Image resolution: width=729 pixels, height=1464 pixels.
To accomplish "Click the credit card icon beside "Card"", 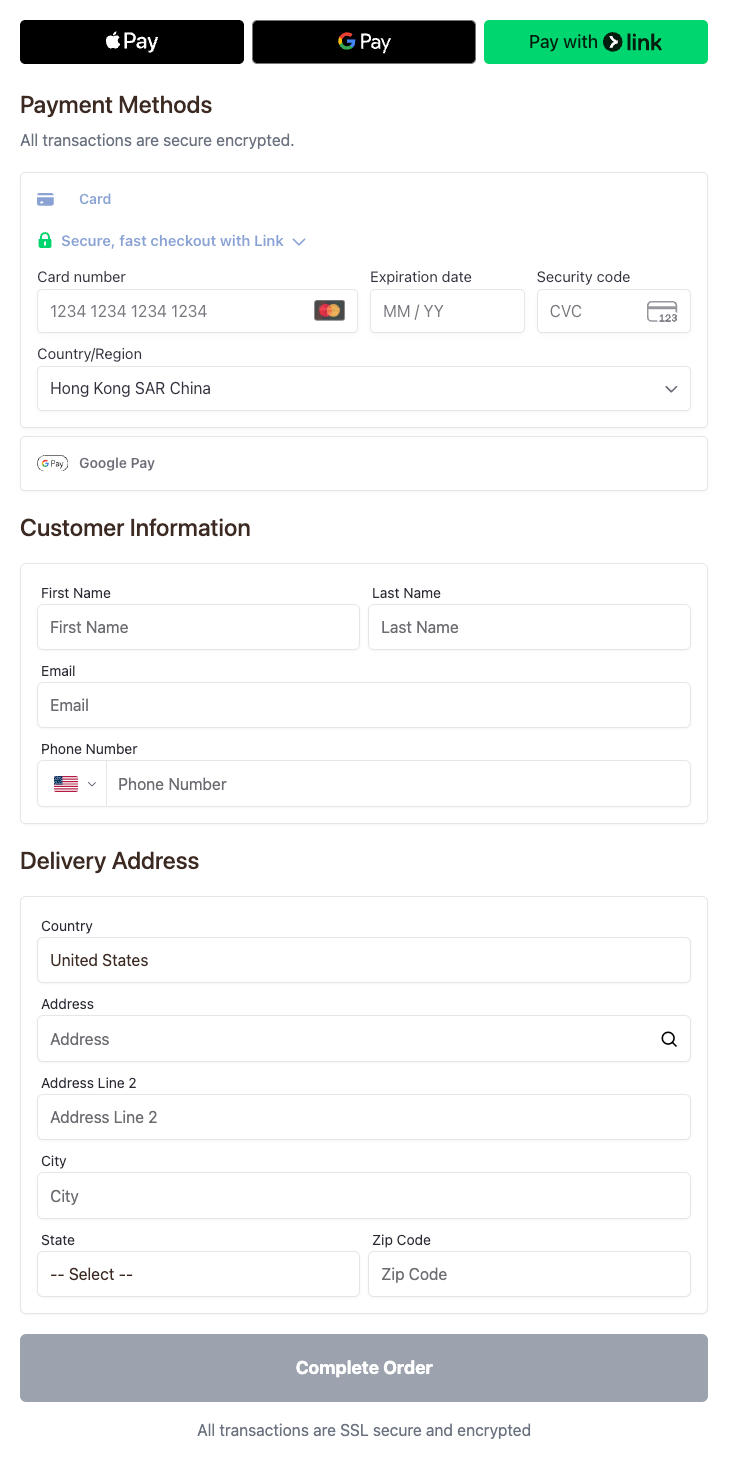I will (45, 199).
